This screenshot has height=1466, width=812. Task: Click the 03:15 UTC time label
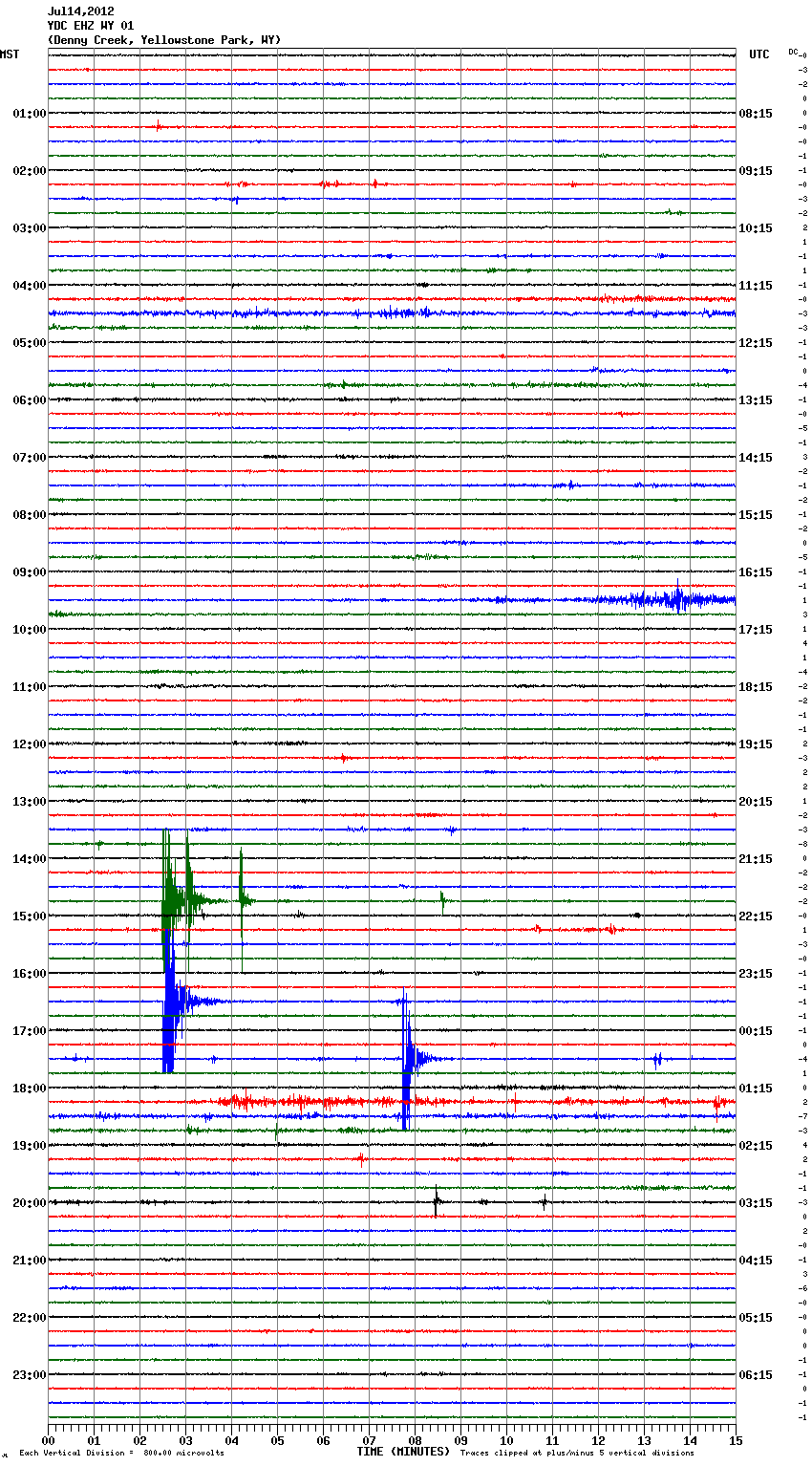pyautogui.click(x=756, y=1203)
